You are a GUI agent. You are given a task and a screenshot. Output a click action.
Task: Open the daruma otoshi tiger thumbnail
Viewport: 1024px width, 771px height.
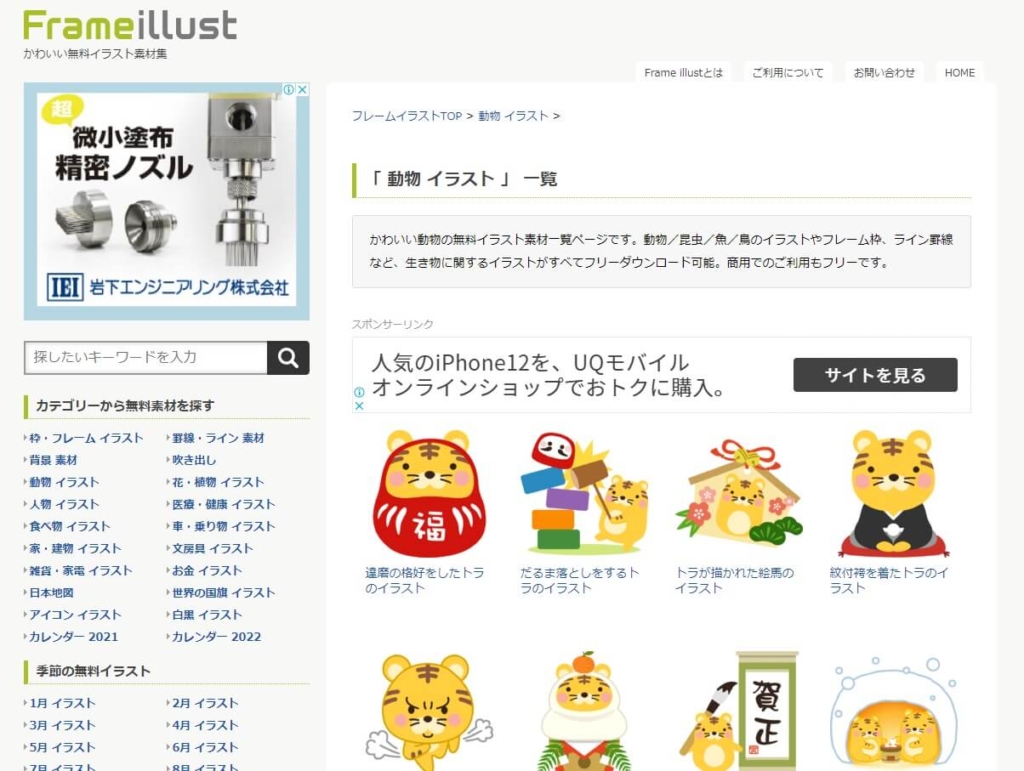pyautogui.click(x=585, y=494)
